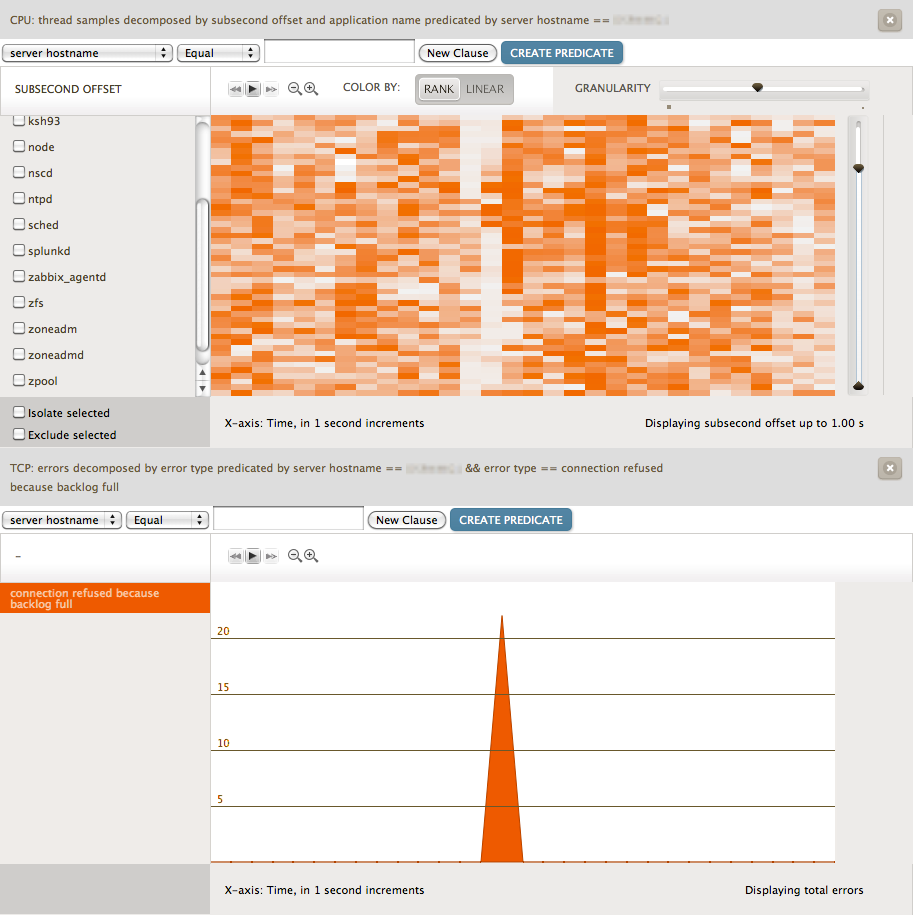Zoom out the TCP errors graph

click(x=295, y=556)
